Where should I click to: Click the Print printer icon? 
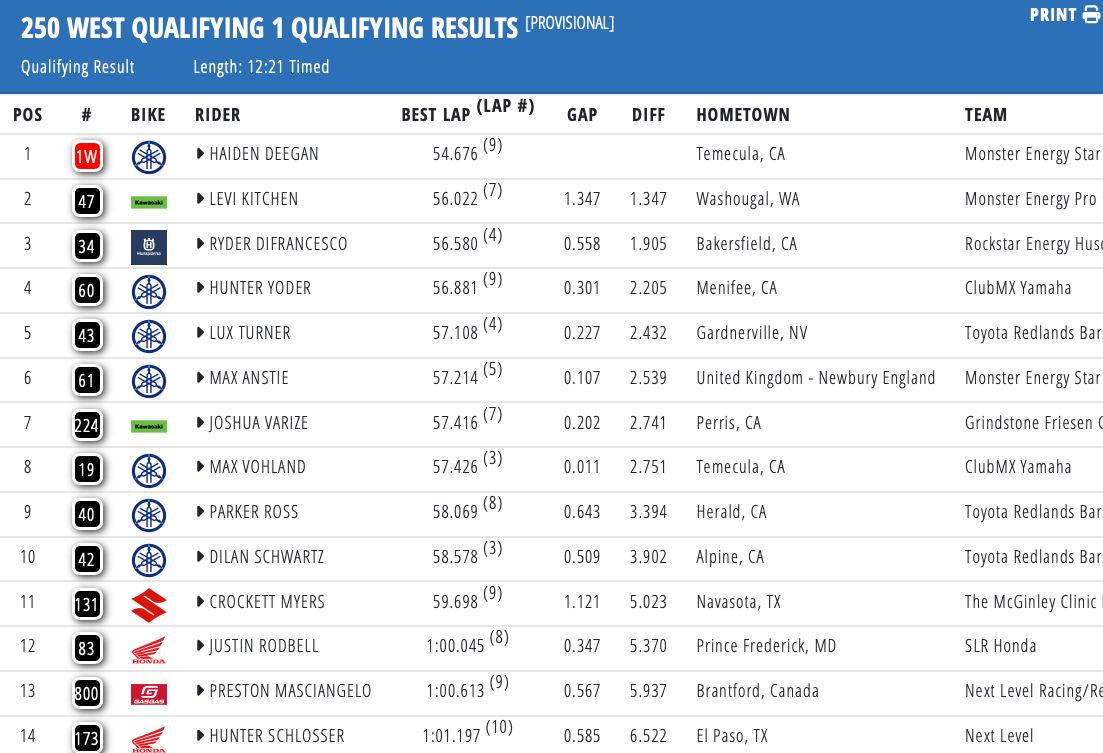1091,15
